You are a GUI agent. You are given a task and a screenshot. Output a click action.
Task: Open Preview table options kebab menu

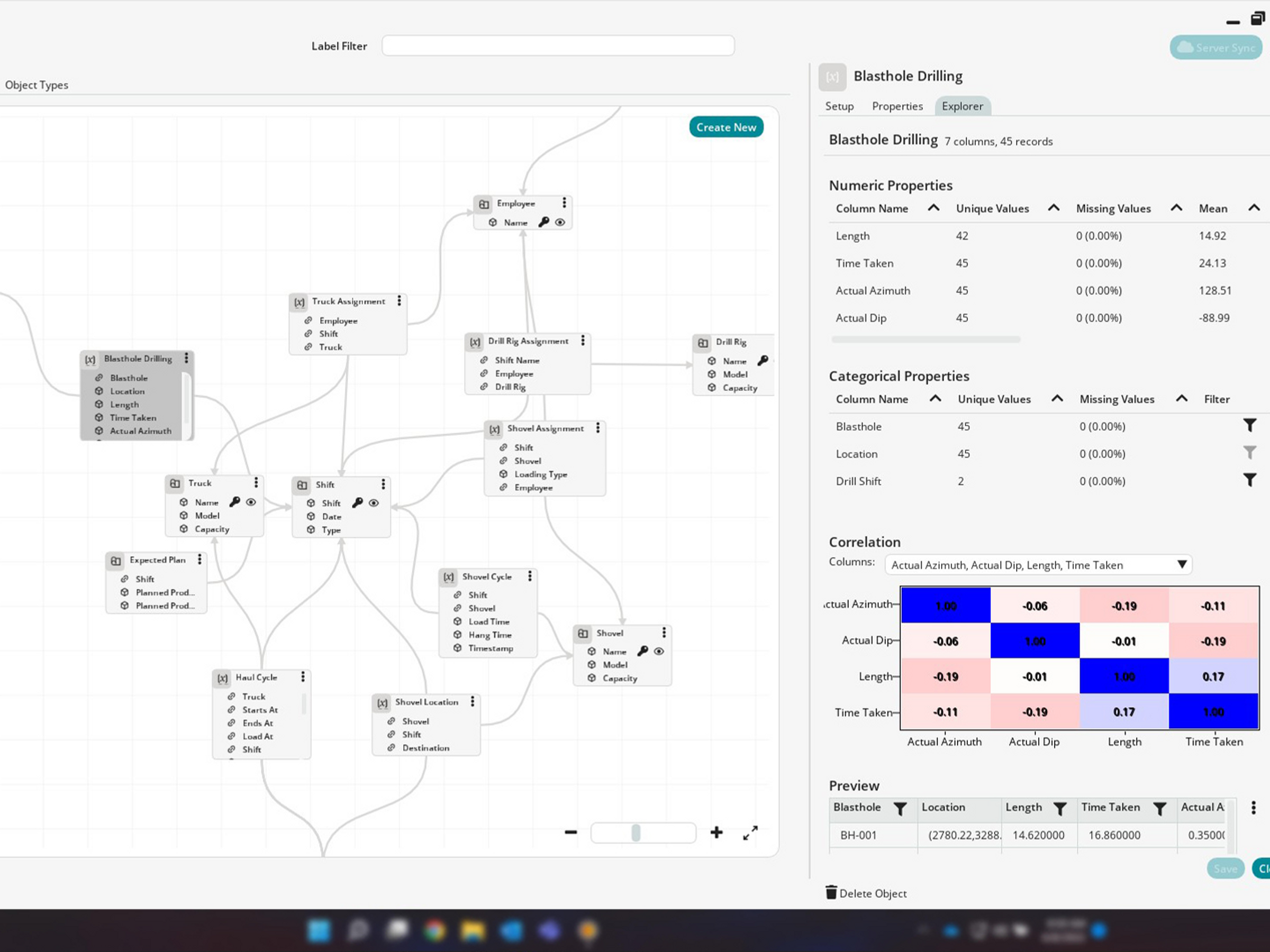(1254, 808)
